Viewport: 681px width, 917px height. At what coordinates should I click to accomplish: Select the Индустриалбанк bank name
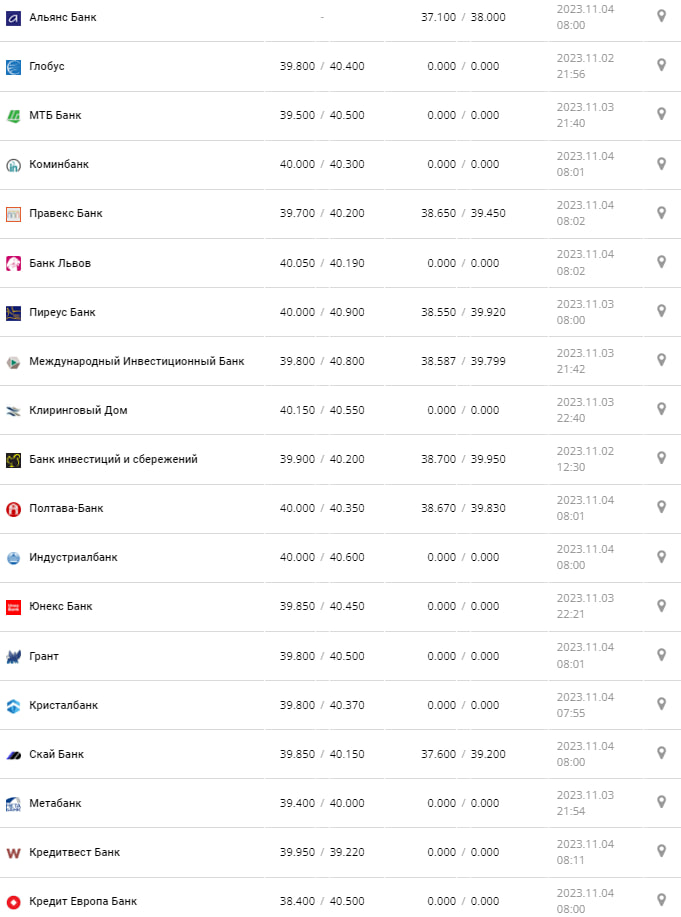click(x=73, y=557)
